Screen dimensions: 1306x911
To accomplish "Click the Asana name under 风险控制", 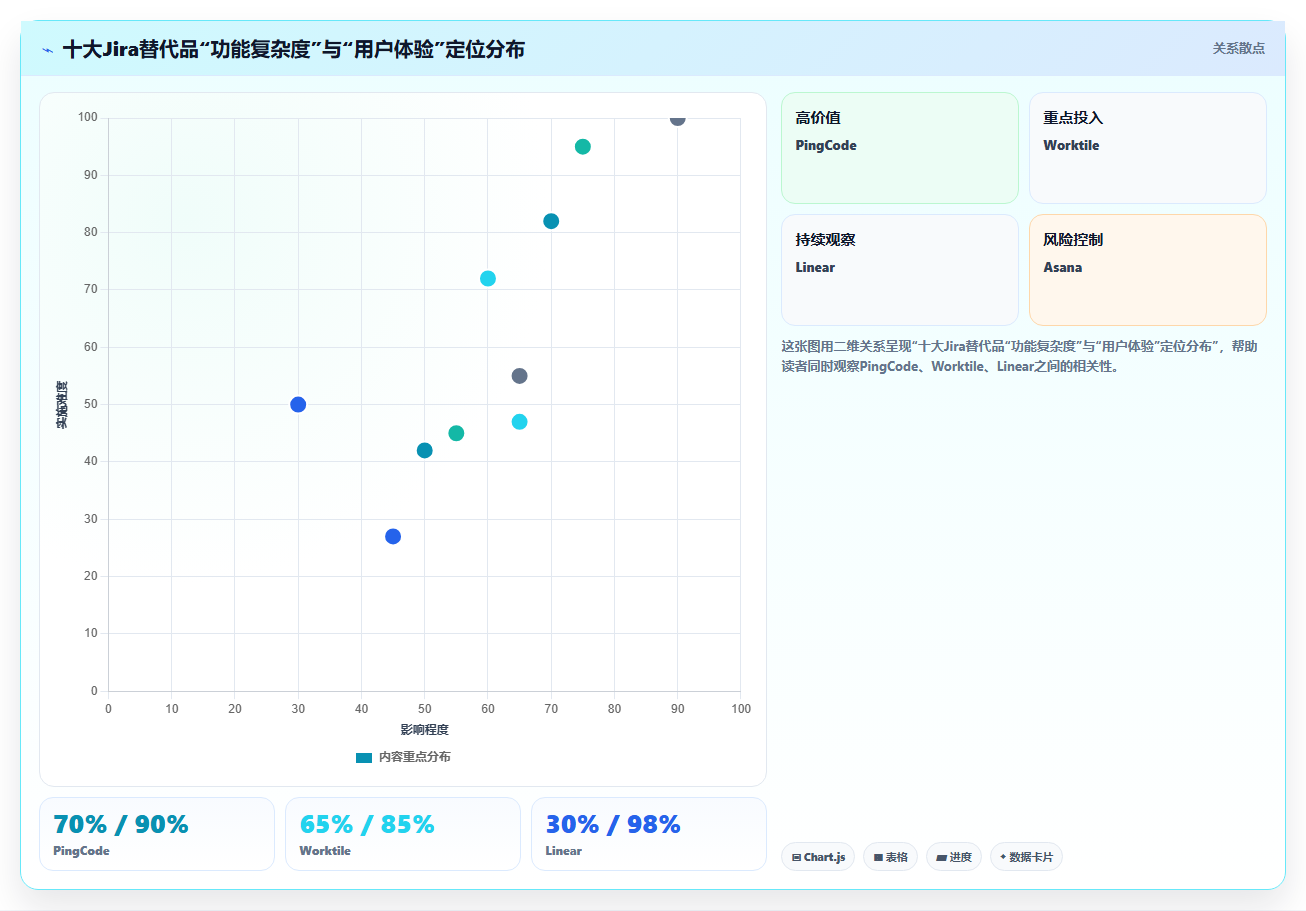I will 1063,267.
